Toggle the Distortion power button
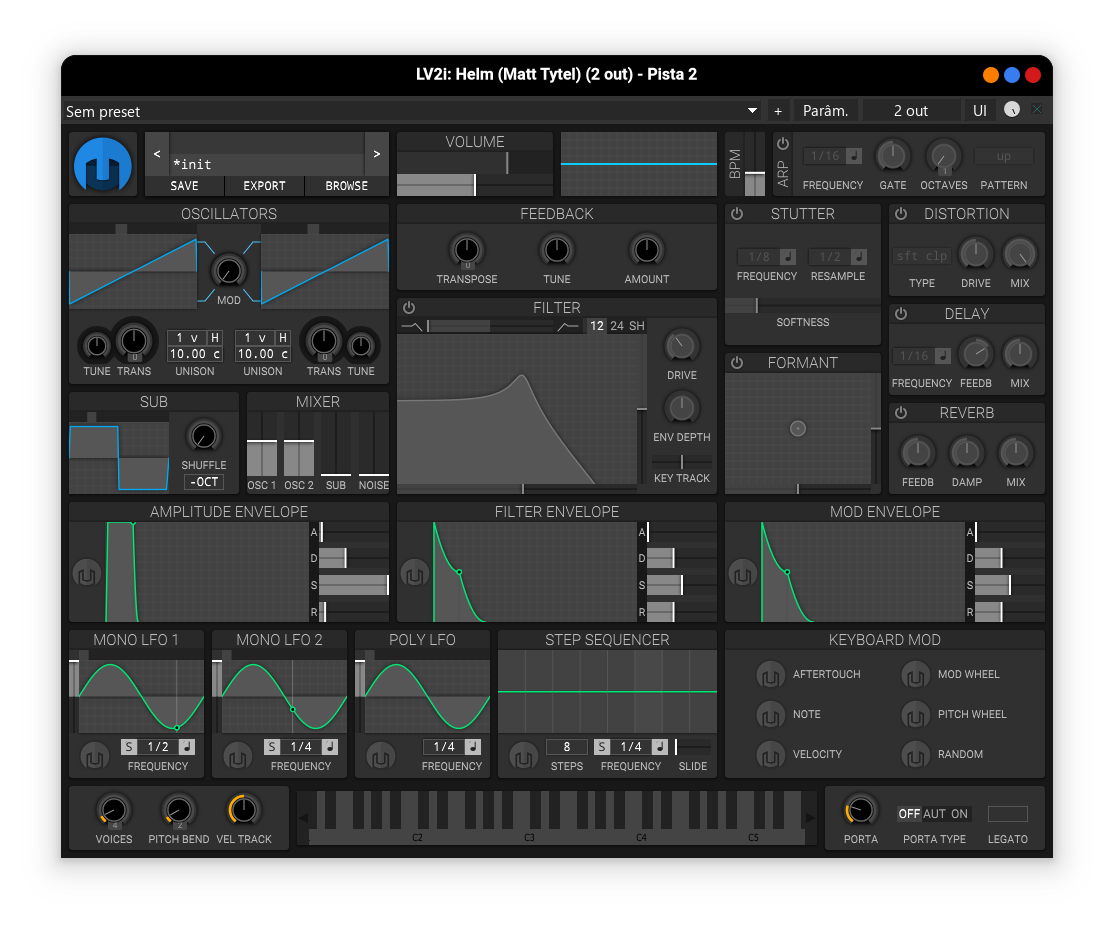Viewport: 1114px width, 925px height. point(900,214)
